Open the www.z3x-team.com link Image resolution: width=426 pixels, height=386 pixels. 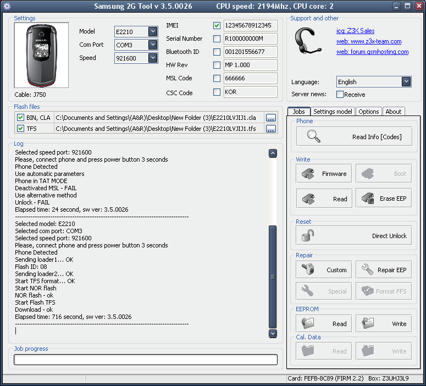pos(369,41)
